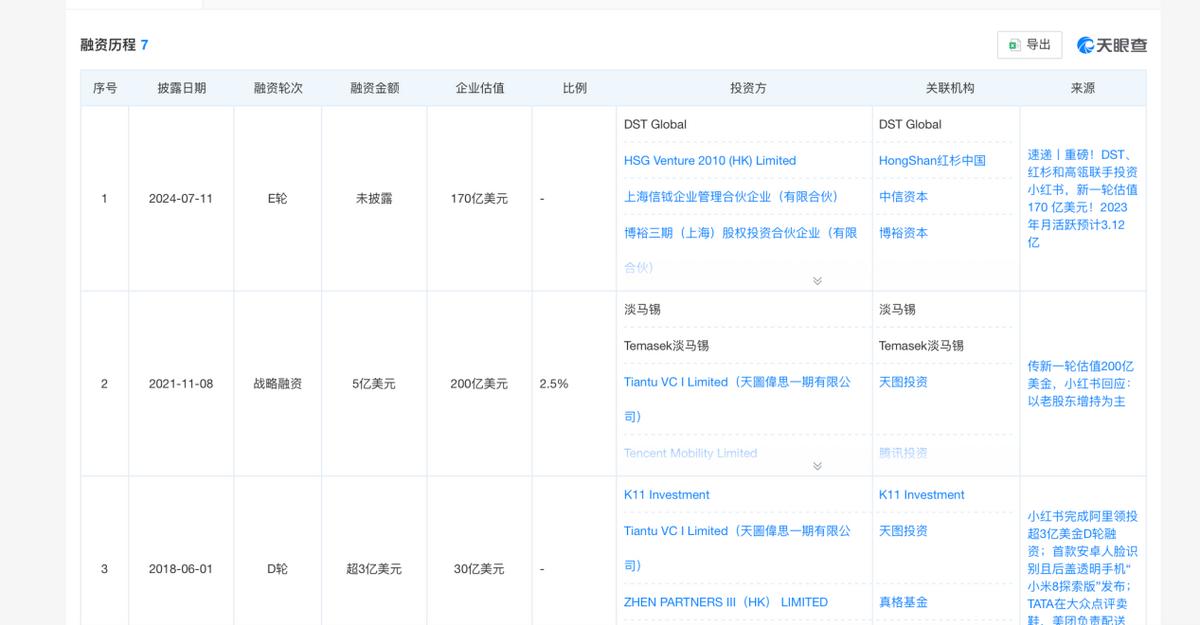Open ZHEN PARTNERS III (HK) LIMITED link
This screenshot has height=625, width=1200.
click(726, 602)
